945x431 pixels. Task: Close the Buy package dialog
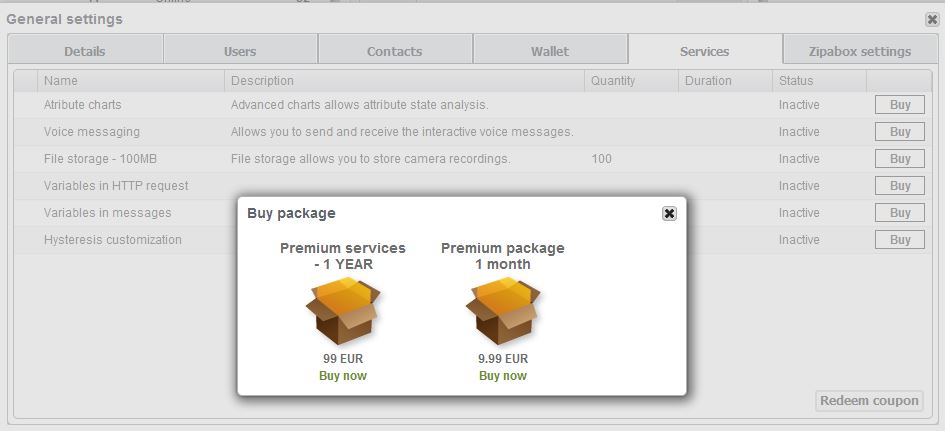click(x=669, y=213)
